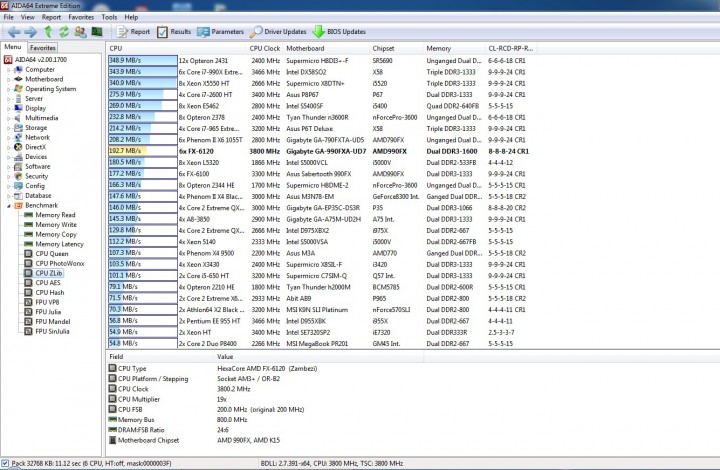This screenshot has width=720, height=470.
Task: Expand the Display tree node
Action: 9,108
